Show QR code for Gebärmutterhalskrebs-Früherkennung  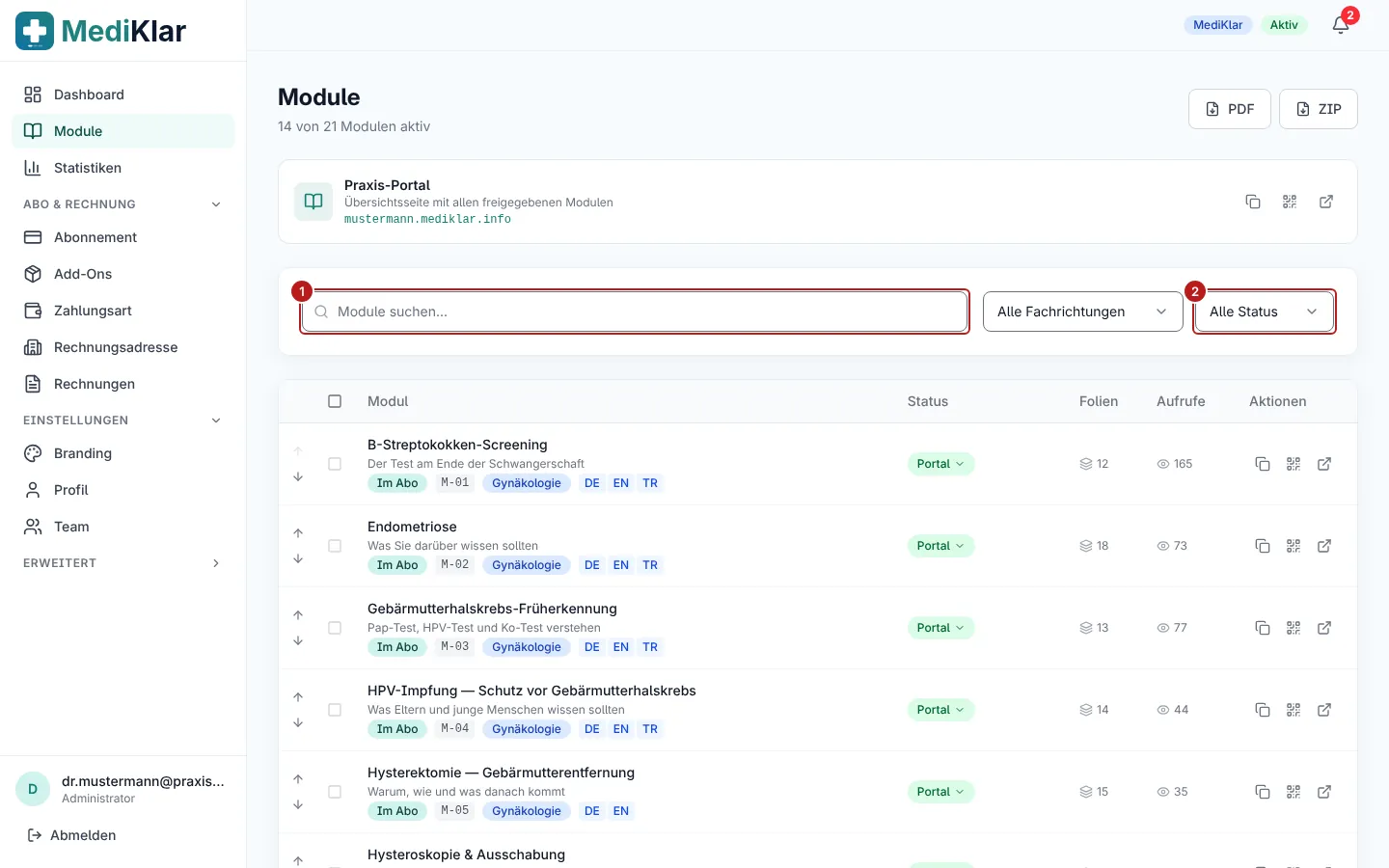click(x=1294, y=628)
